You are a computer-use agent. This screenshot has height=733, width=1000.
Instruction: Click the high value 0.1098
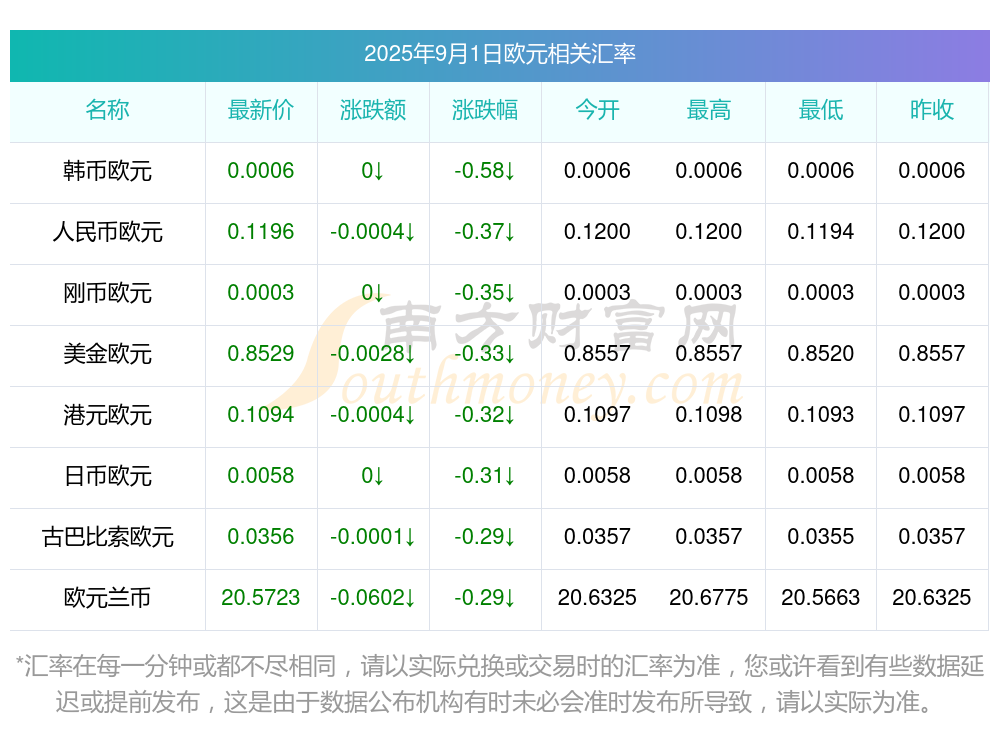709,415
